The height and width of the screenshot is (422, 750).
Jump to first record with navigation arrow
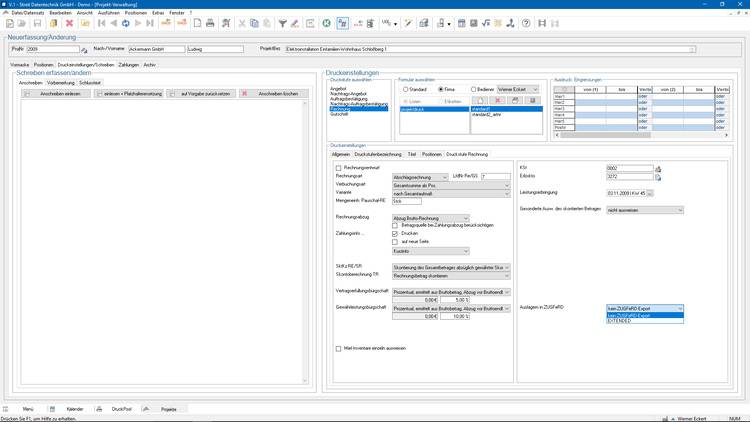[x=100, y=23]
